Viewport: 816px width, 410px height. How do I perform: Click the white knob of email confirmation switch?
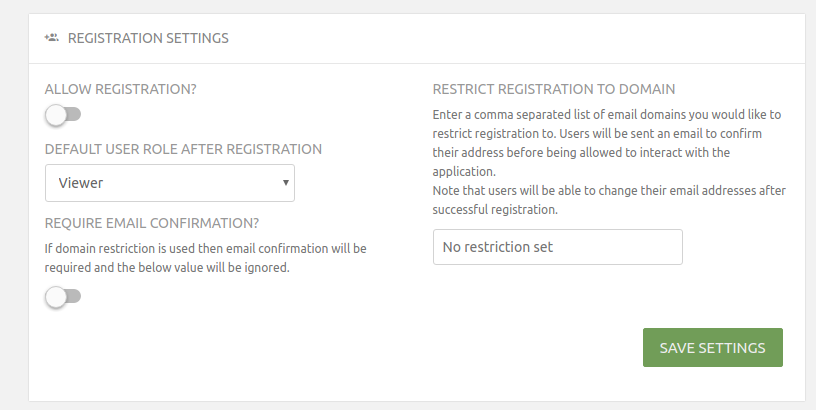[x=56, y=297]
